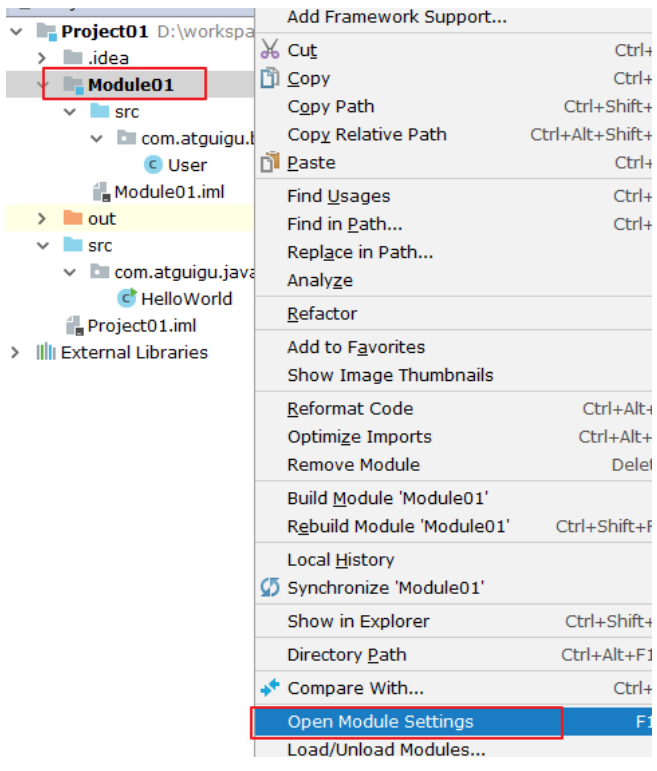Image resolution: width=657 pixels, height=771 pixels.
Task: Click the Project01.iml file icon
Action: click(x=75, y=325)
